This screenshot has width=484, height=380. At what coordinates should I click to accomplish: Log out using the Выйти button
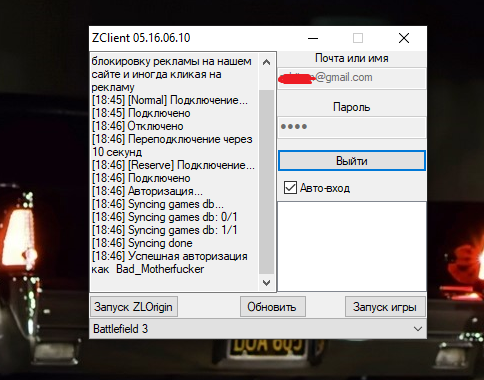click(352, 161)
